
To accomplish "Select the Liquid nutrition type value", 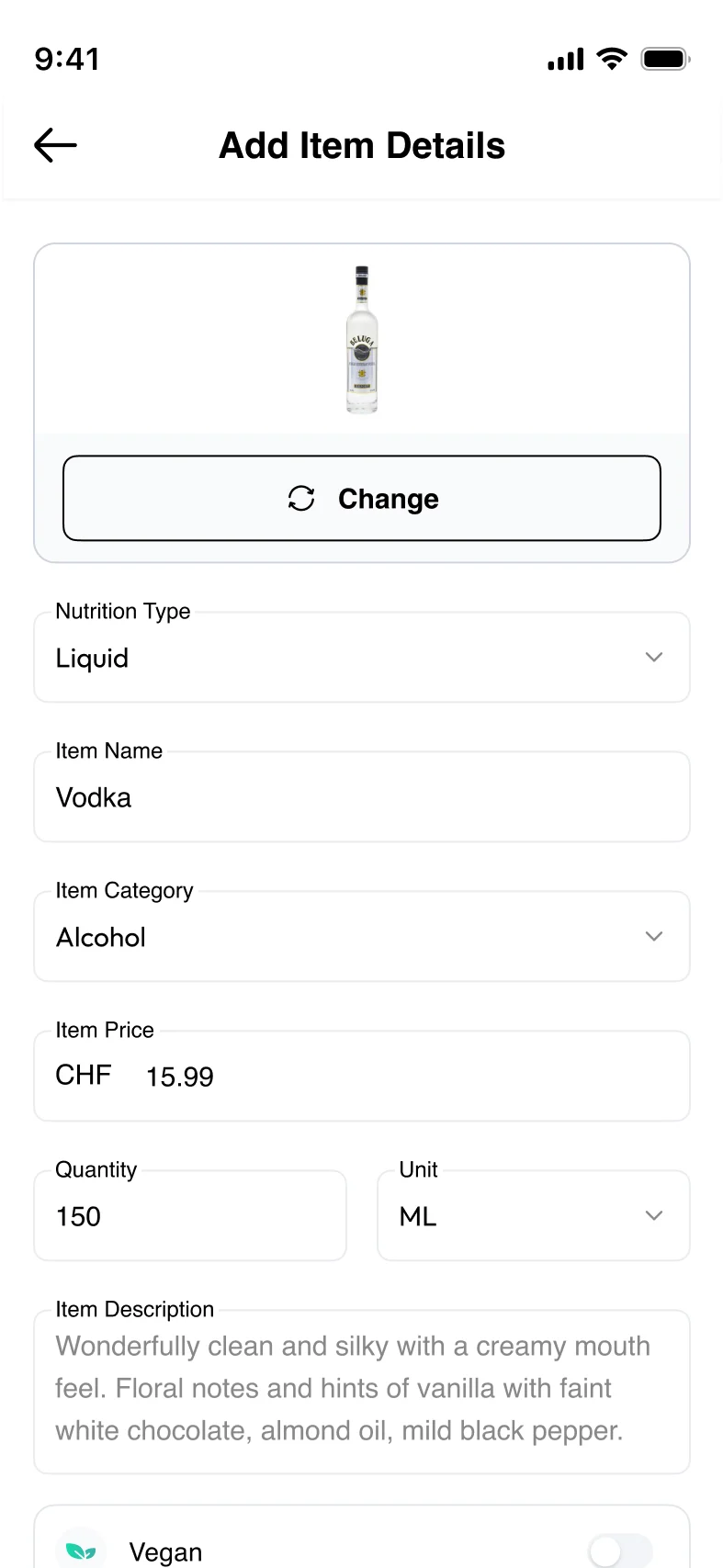I will [92, 659].
